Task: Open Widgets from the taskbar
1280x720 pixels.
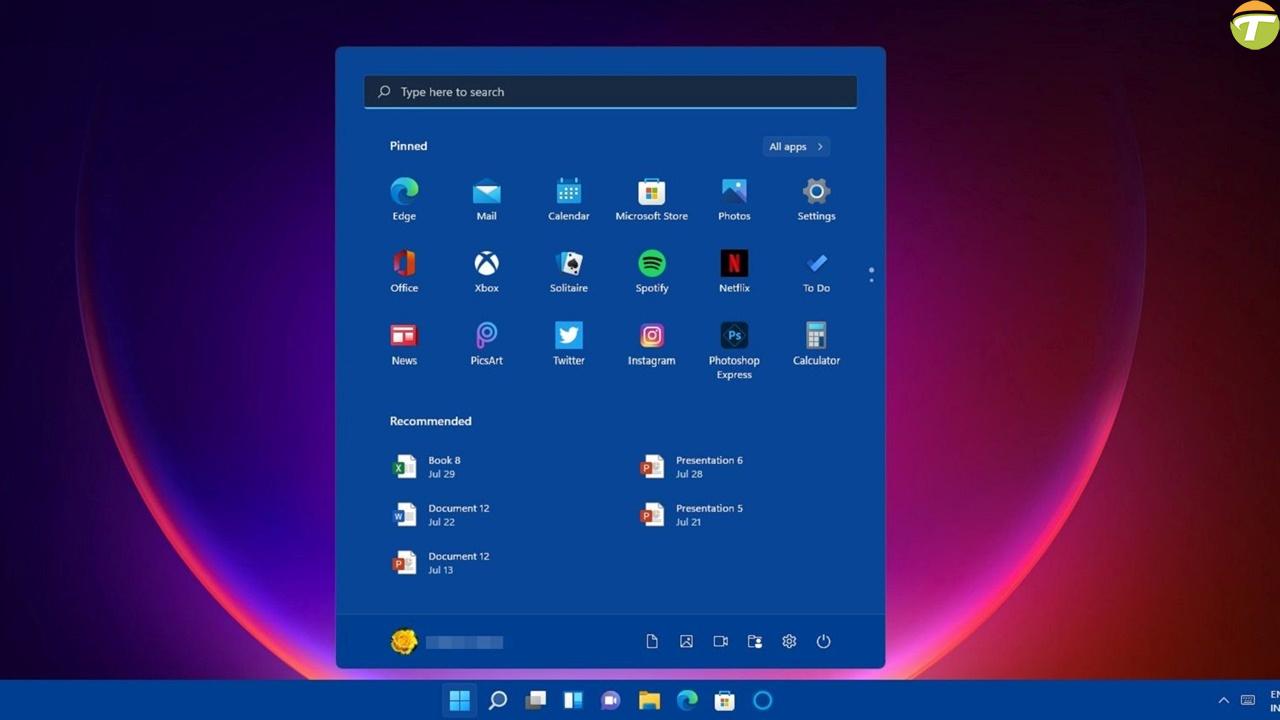Action: pyautogui.click(x=573, y=701)
